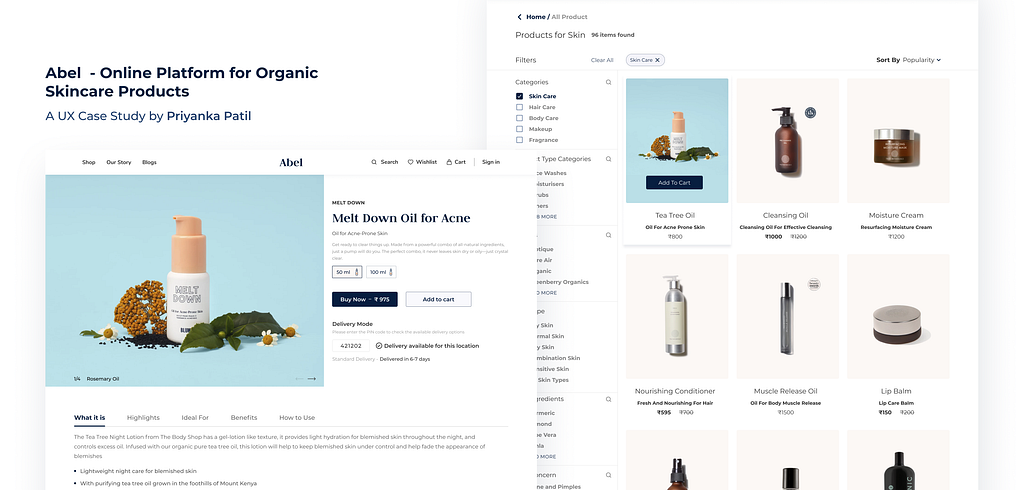Viewport: 1024px width, 490px height.
Task: Check the Fragrance category
Action: (520, 140)
